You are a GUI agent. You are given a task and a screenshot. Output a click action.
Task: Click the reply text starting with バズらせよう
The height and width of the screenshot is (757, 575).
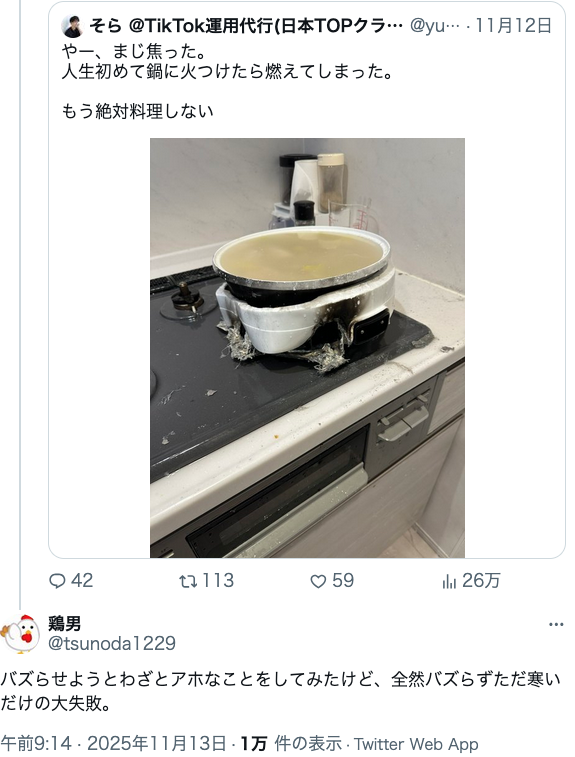coord(280,691)
